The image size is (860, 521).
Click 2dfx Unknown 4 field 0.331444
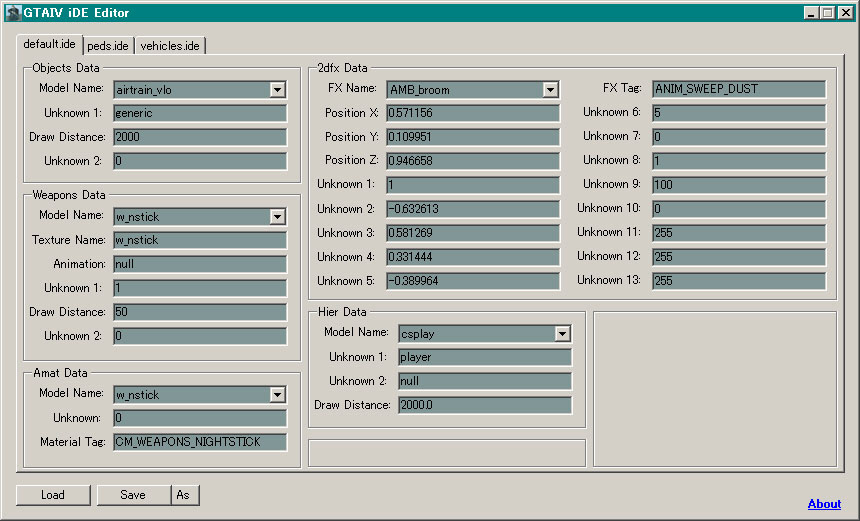[473, 257]
